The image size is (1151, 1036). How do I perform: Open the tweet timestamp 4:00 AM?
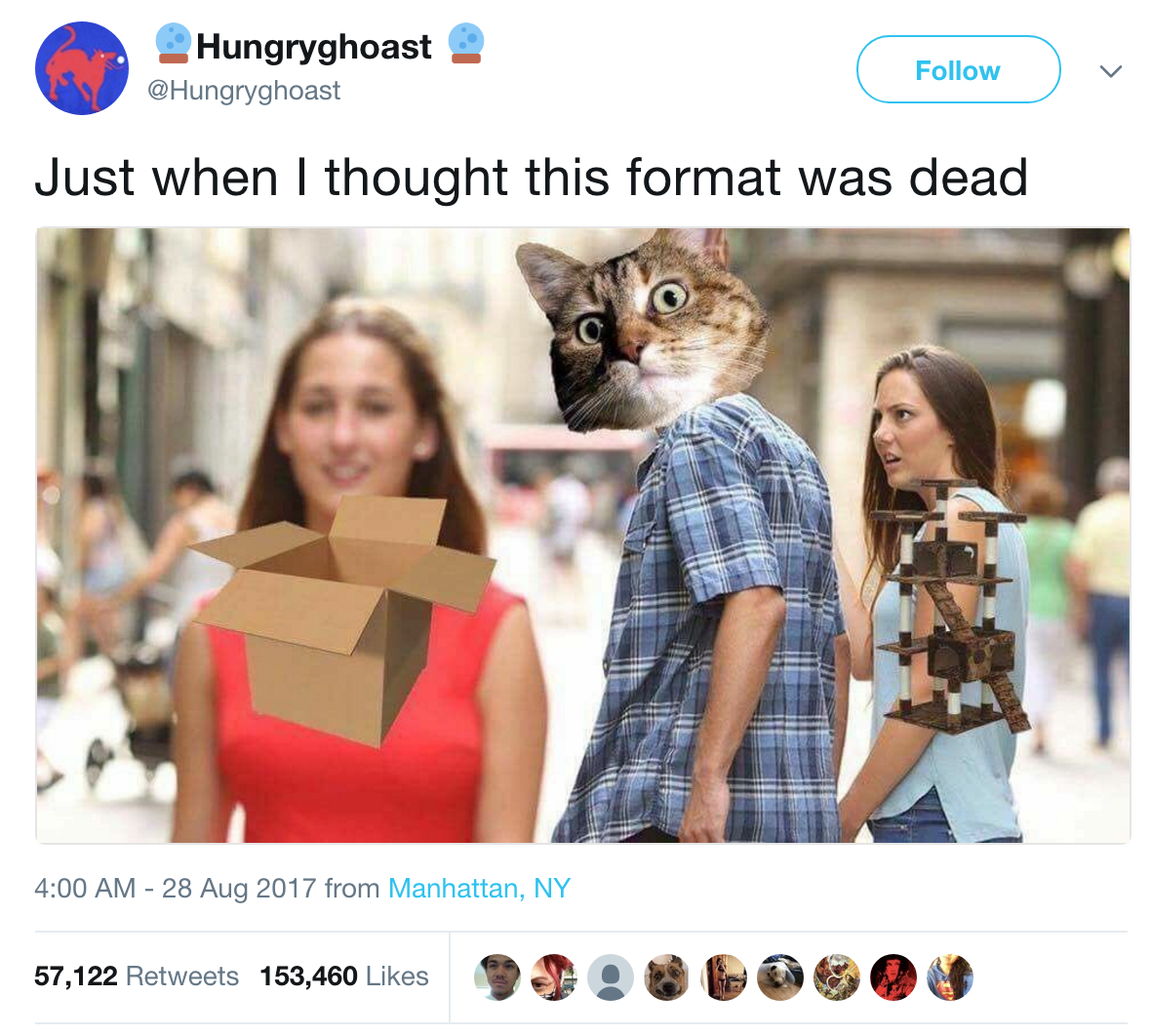click(x=85, y=889)
